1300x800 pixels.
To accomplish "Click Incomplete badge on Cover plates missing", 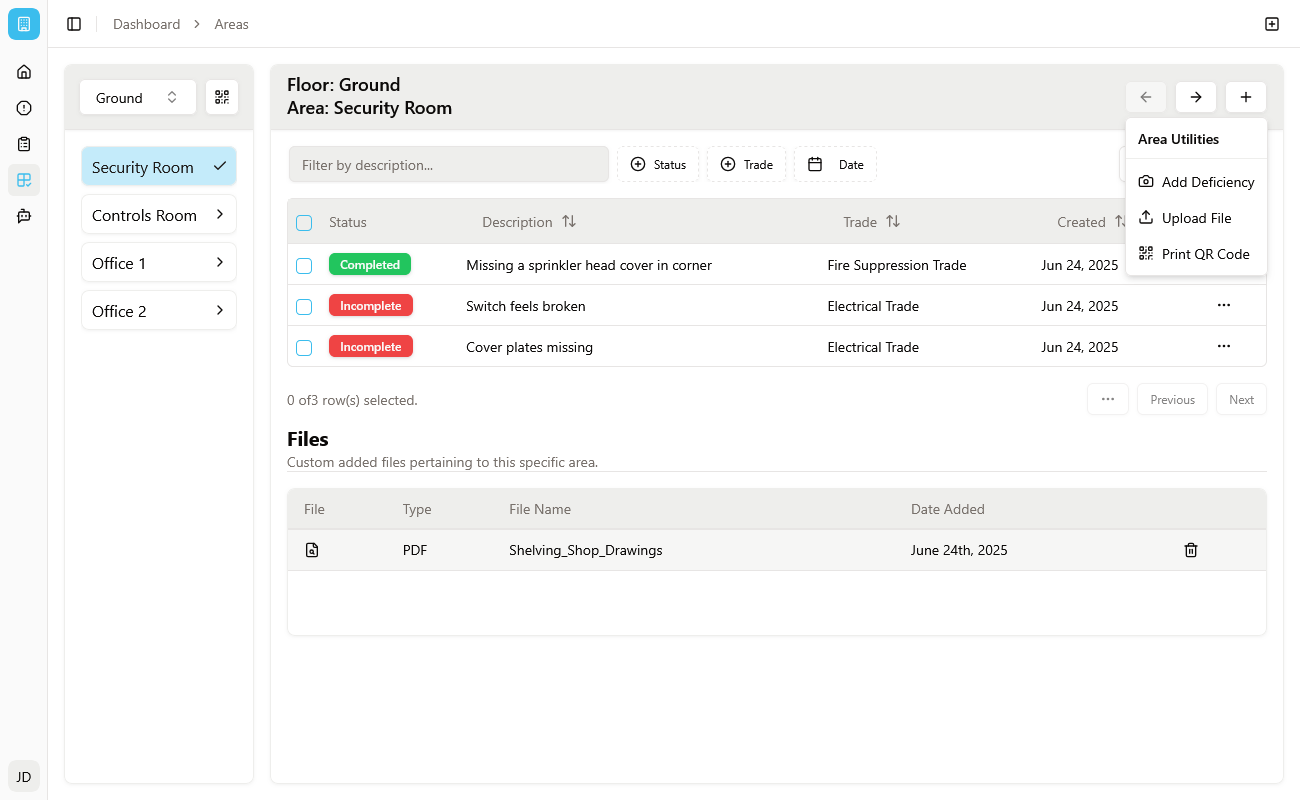I will pyautogui.click(x=371, y=347).
